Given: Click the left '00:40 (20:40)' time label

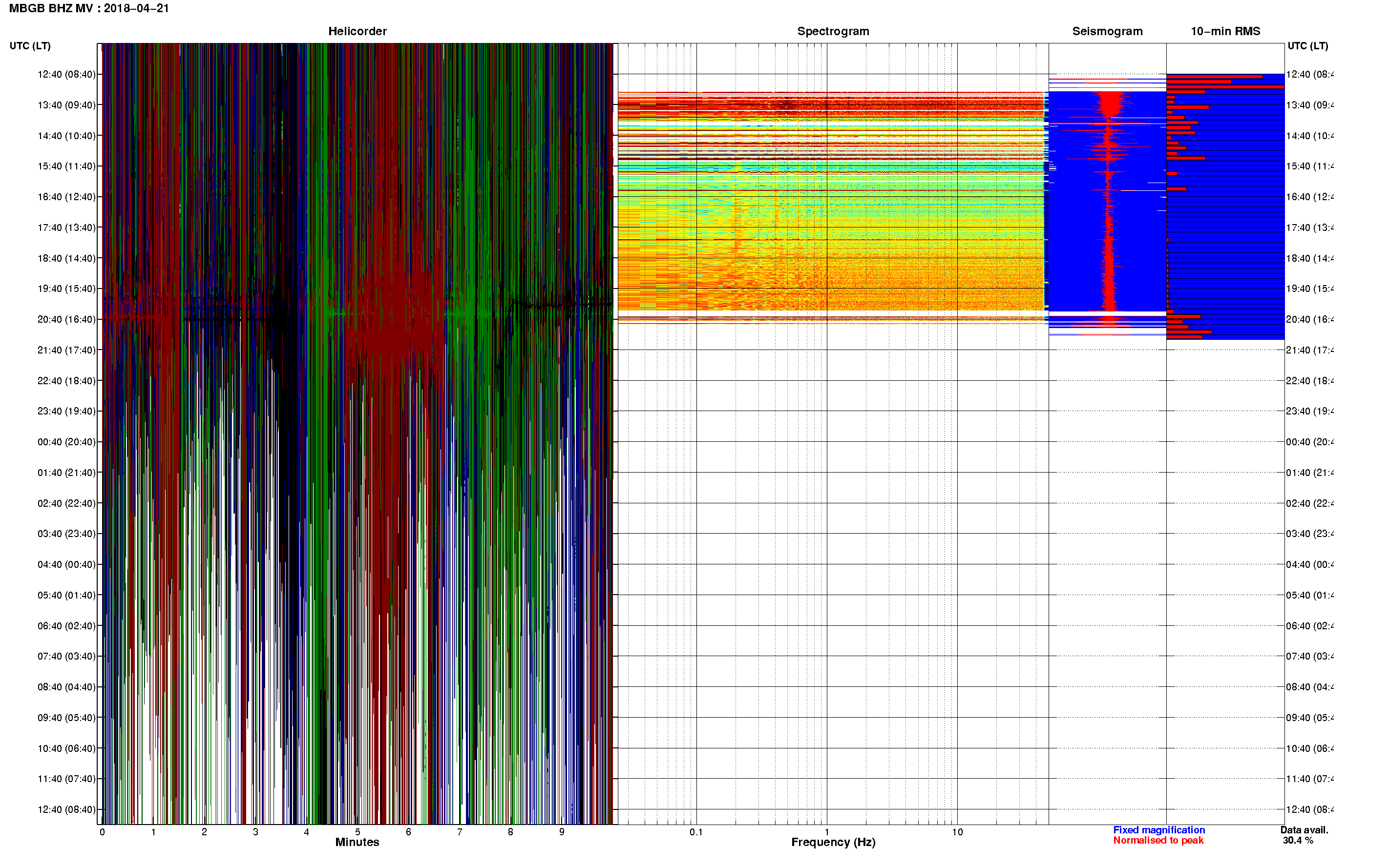Looking at the screenshot, I should pos(66,442).
